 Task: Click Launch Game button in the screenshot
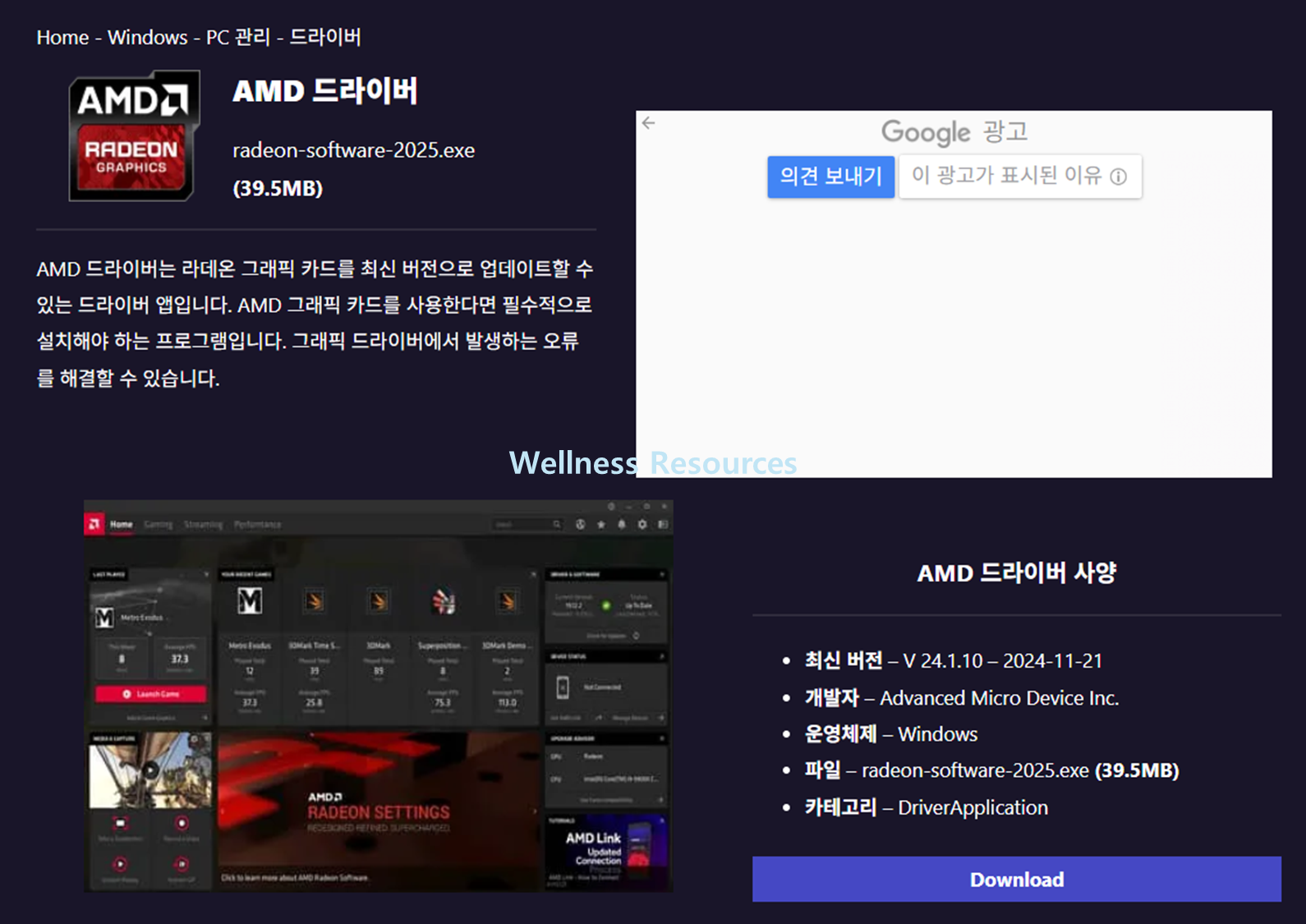tap(151, 694)
